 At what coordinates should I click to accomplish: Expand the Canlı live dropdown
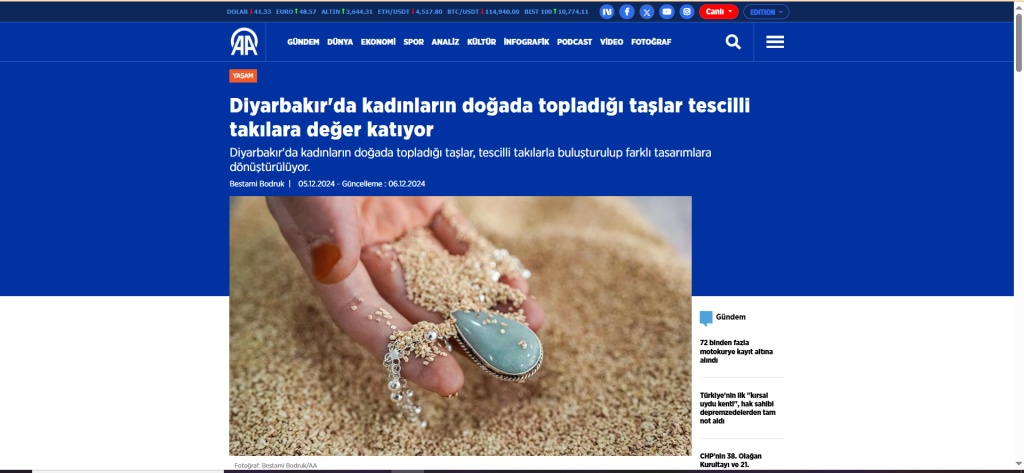coord(718,12)
